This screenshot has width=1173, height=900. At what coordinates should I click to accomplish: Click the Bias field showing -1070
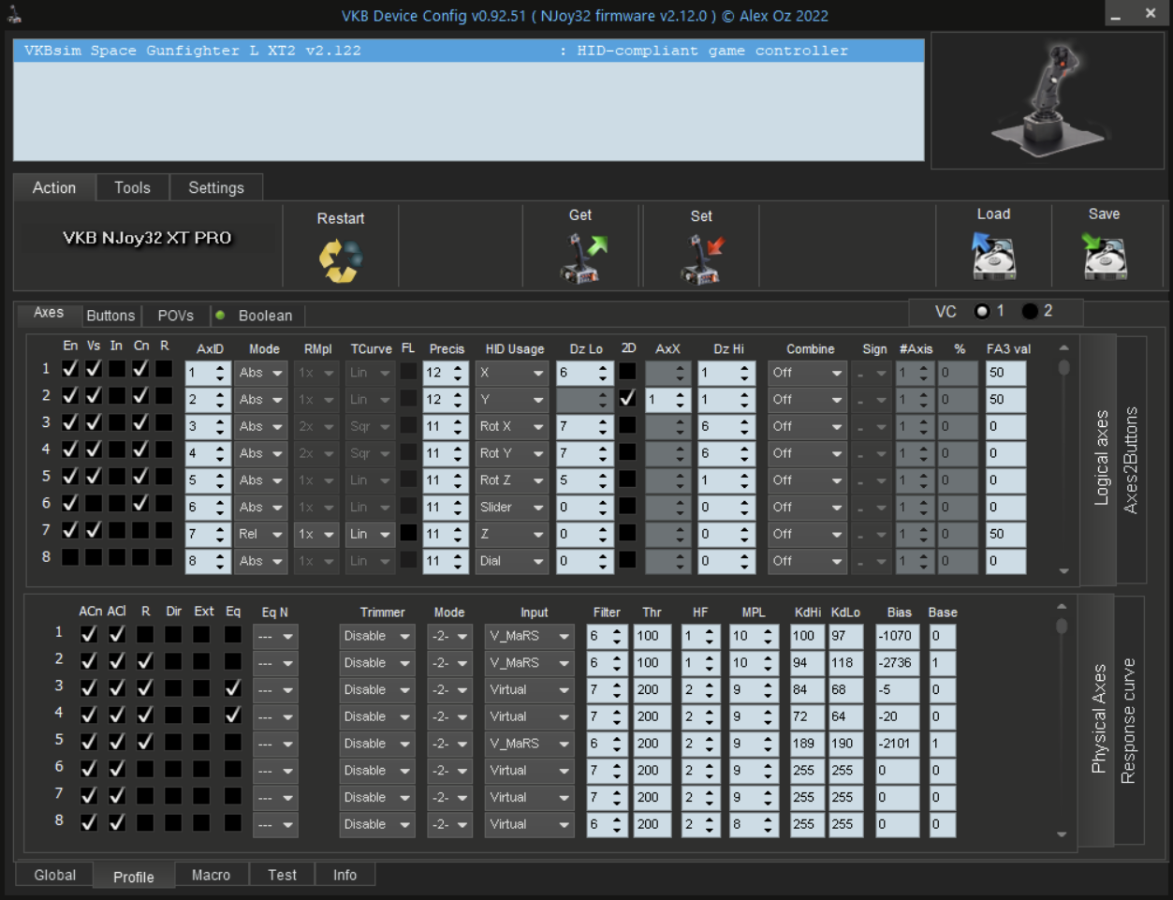[897, 636]
